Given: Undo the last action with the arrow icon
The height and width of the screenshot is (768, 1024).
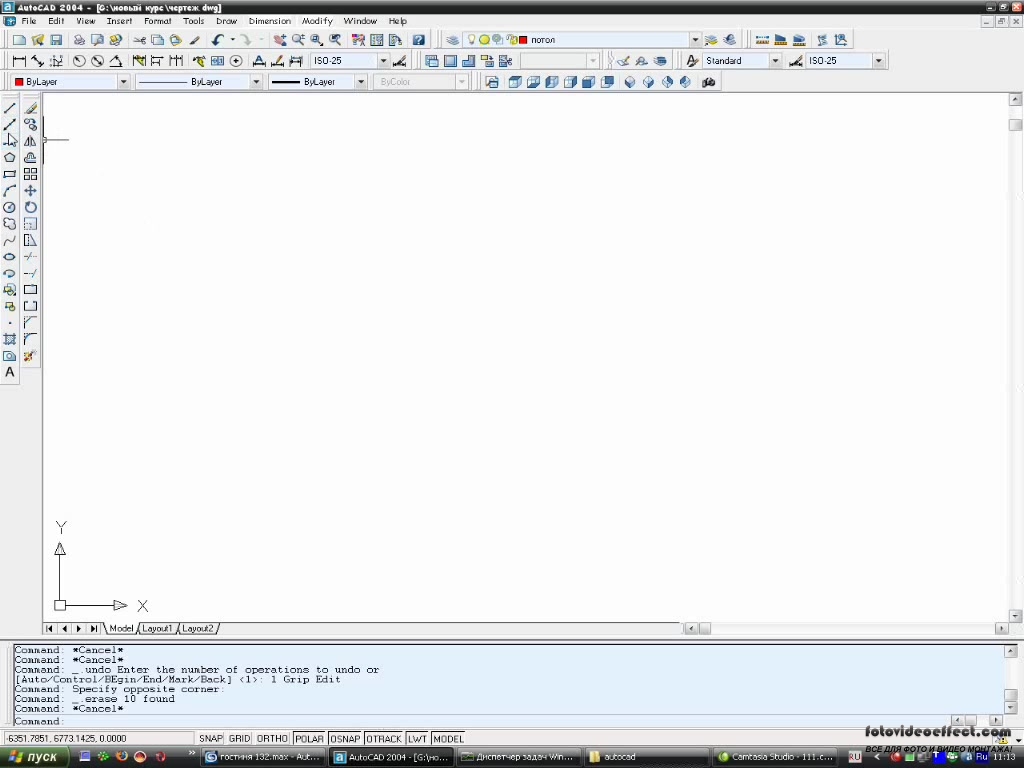Looking at the screenshot, I should click(217, 40).
